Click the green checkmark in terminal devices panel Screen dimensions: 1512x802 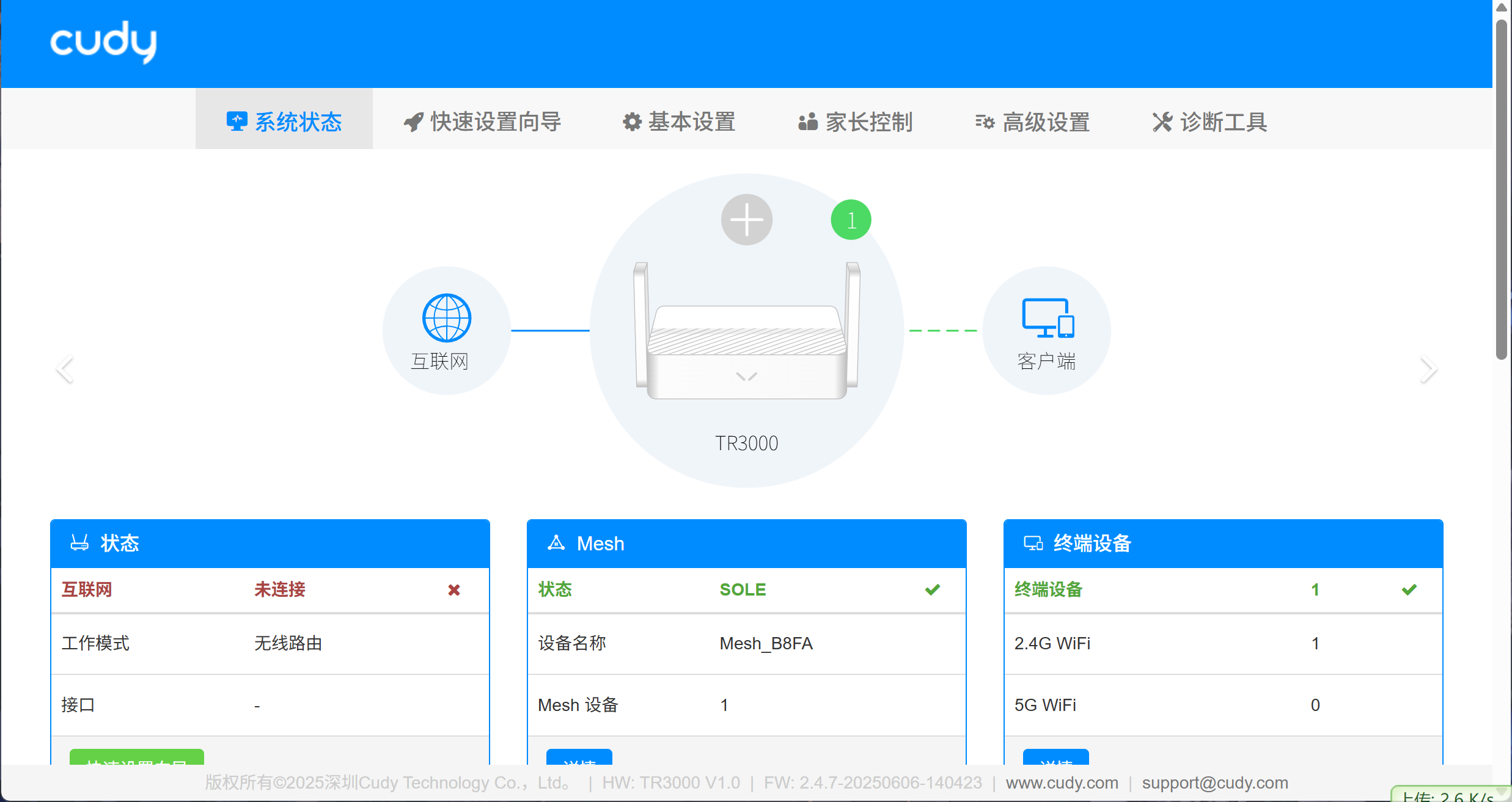1409,590
